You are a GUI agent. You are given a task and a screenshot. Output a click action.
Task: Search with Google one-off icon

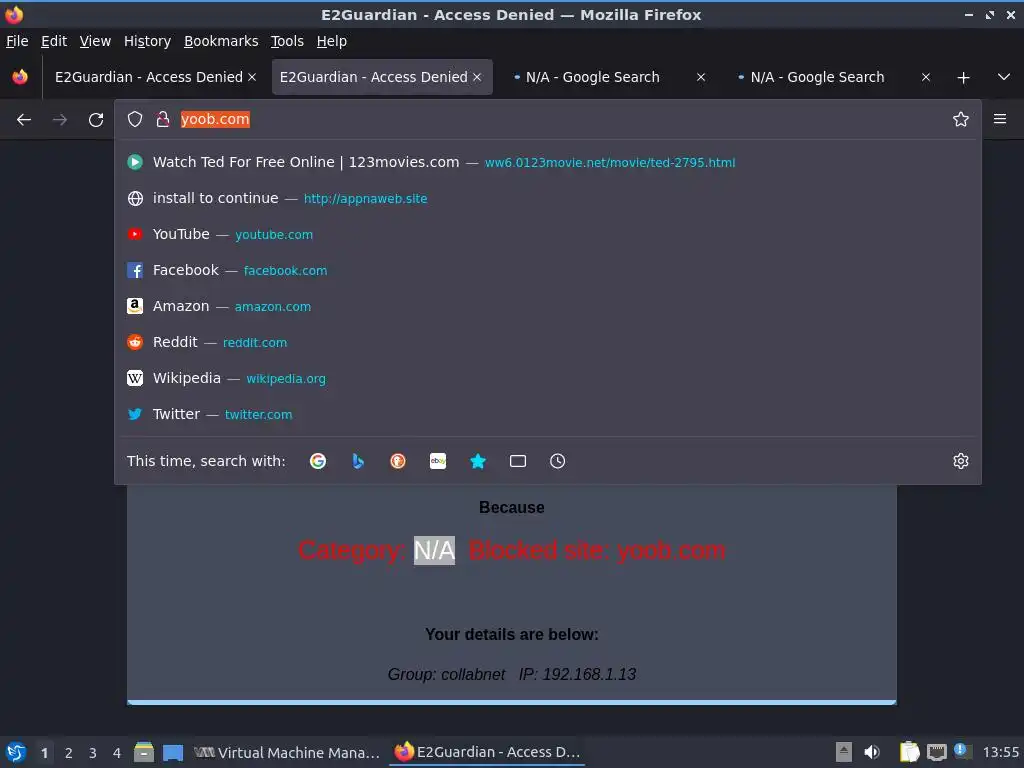pos(318,461)
